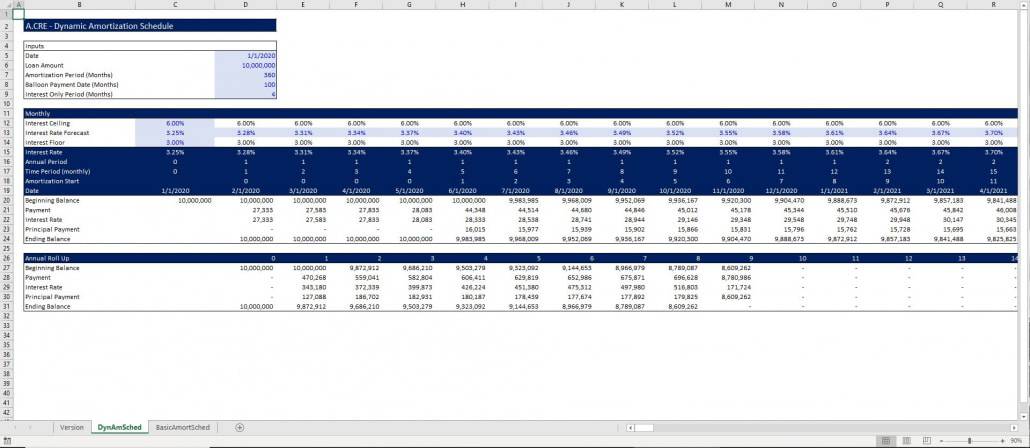
Task: Click the Date input cell 1/1/2020
Action: point(245,56)
